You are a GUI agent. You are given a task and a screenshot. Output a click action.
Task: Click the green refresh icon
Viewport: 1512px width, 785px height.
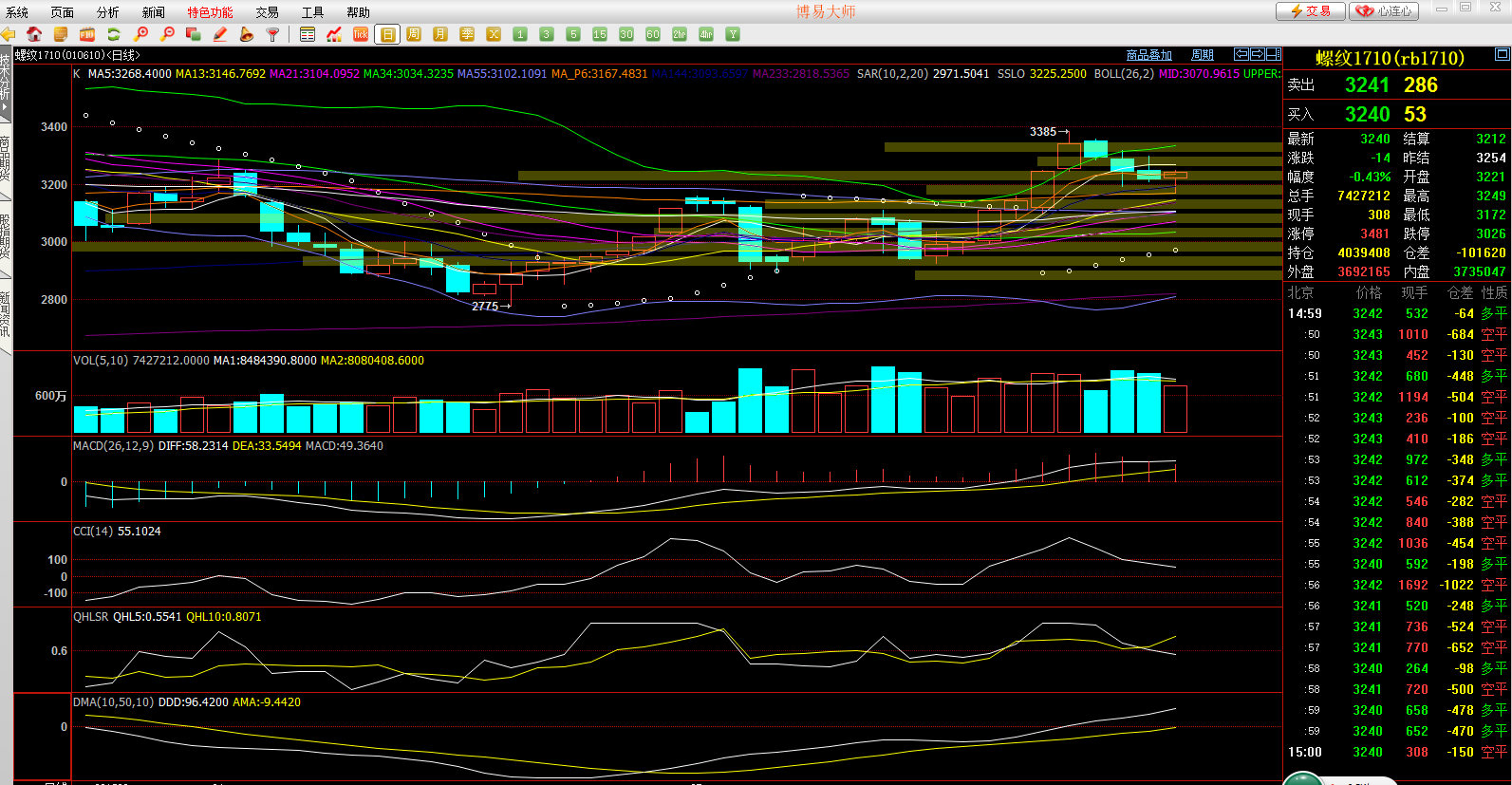pyautogui.click(x=114, y=34)
